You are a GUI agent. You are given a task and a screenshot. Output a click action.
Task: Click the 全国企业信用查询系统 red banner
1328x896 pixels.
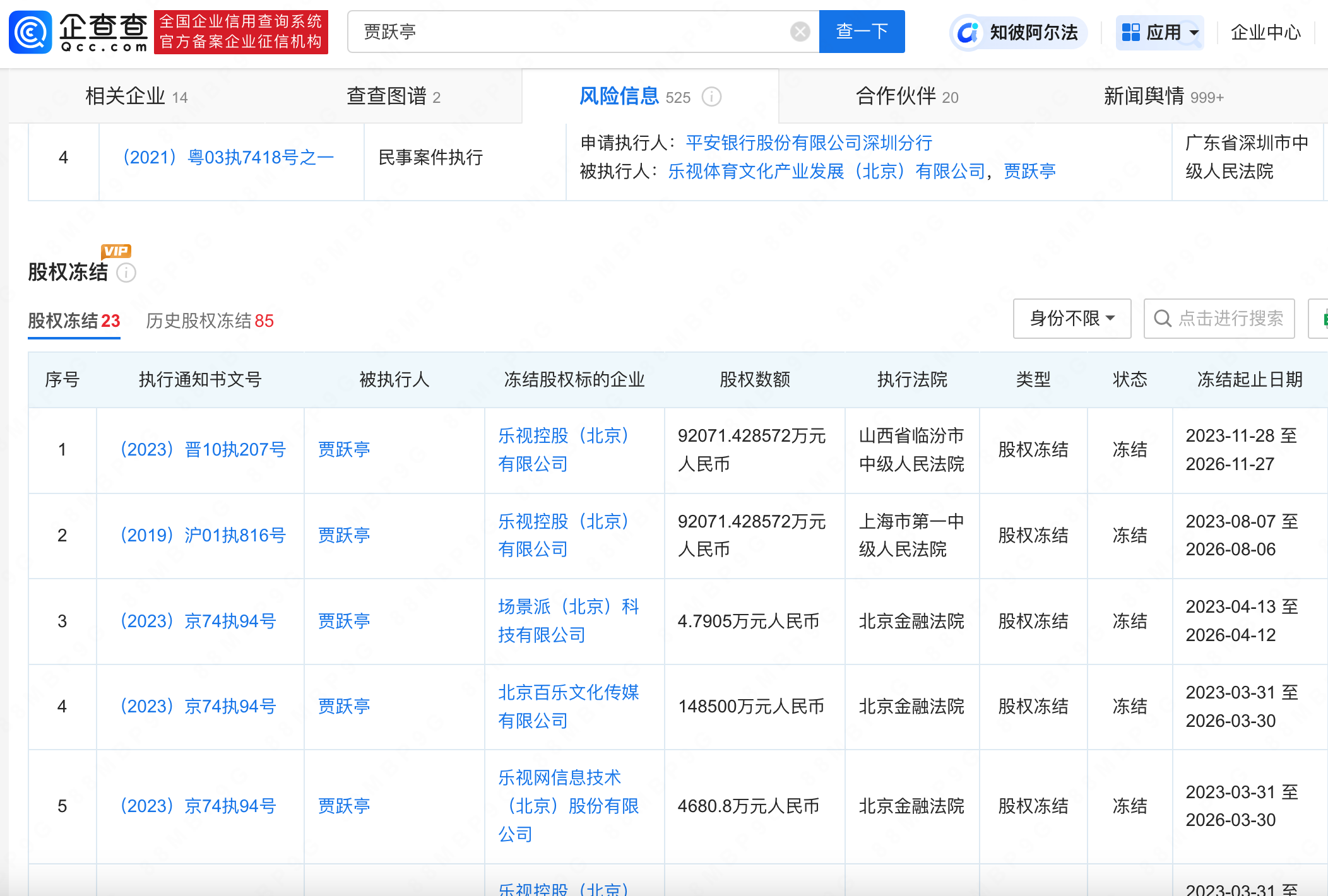241,32
